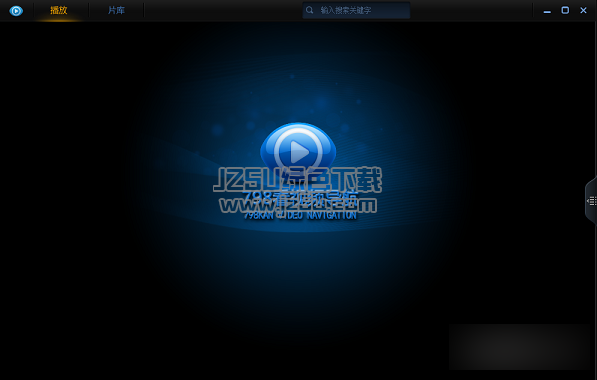
Task: Click the player logo icon in top-left
Action: 16,11
